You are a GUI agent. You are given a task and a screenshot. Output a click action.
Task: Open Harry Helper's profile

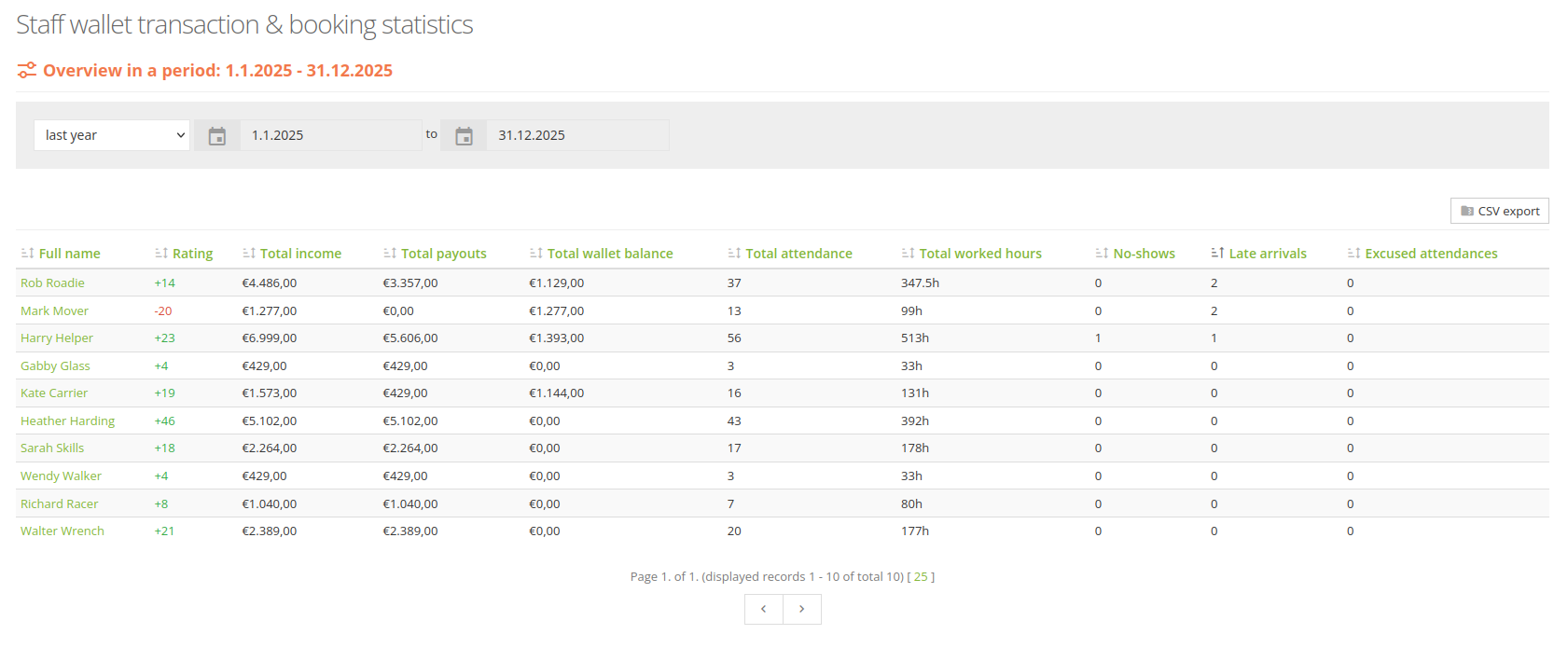[57, 338]
